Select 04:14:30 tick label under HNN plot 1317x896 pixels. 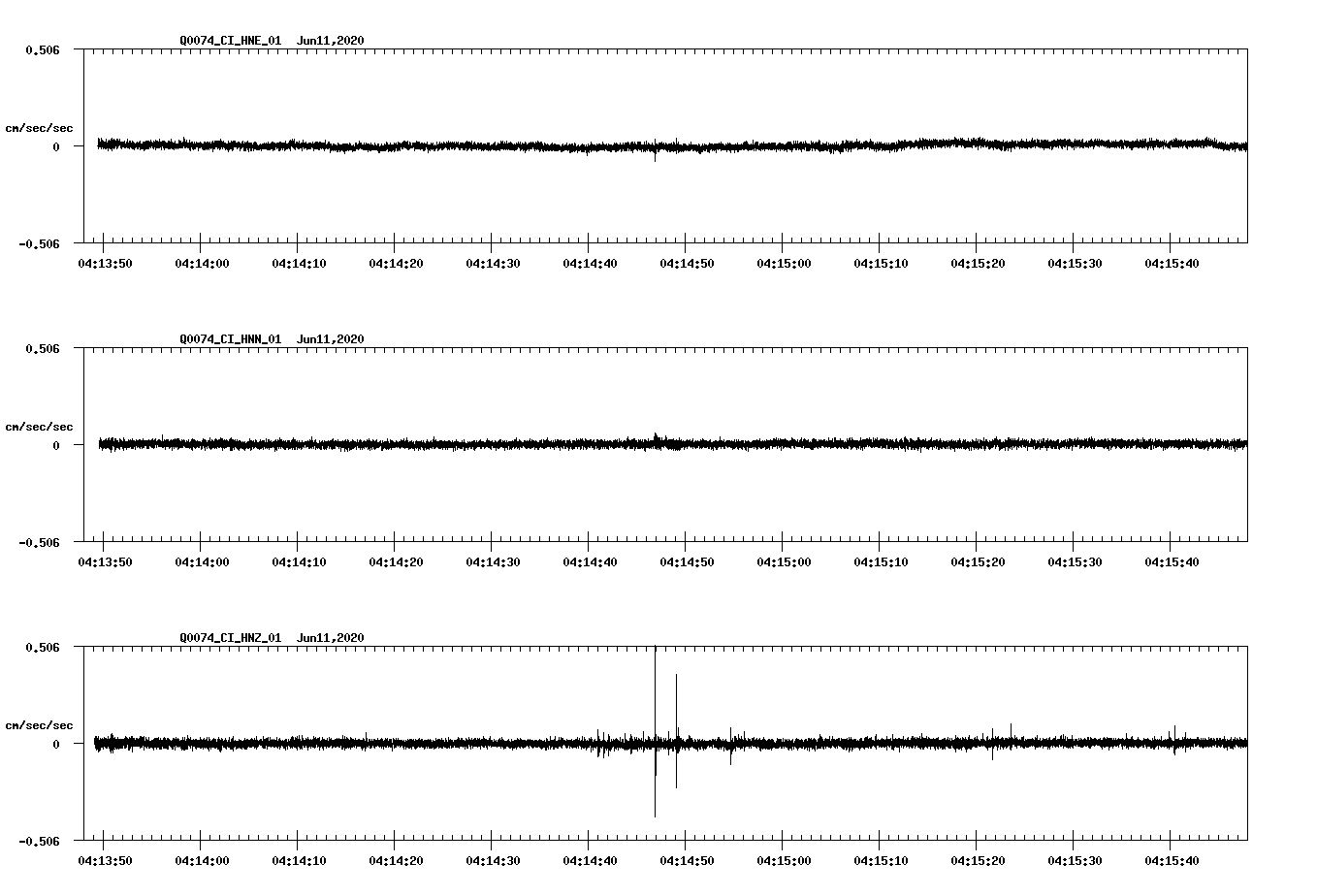click(493, 562)
